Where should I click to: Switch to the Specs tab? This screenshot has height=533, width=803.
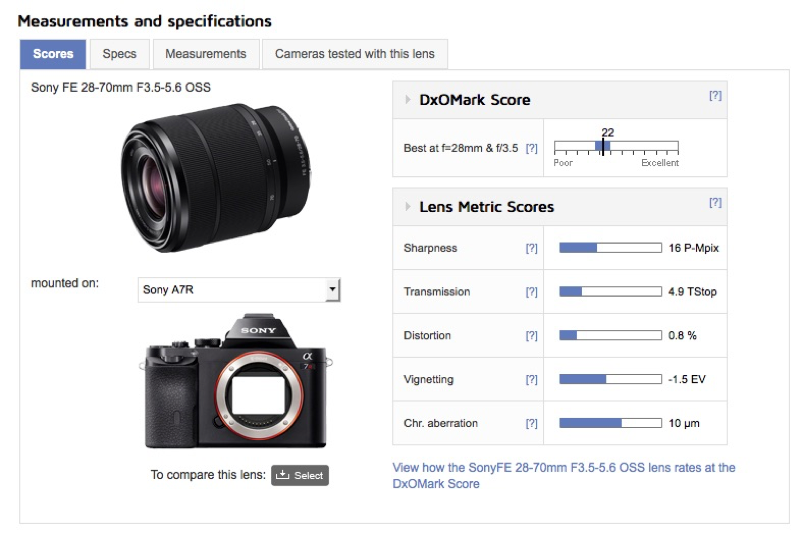coord(119,54)
